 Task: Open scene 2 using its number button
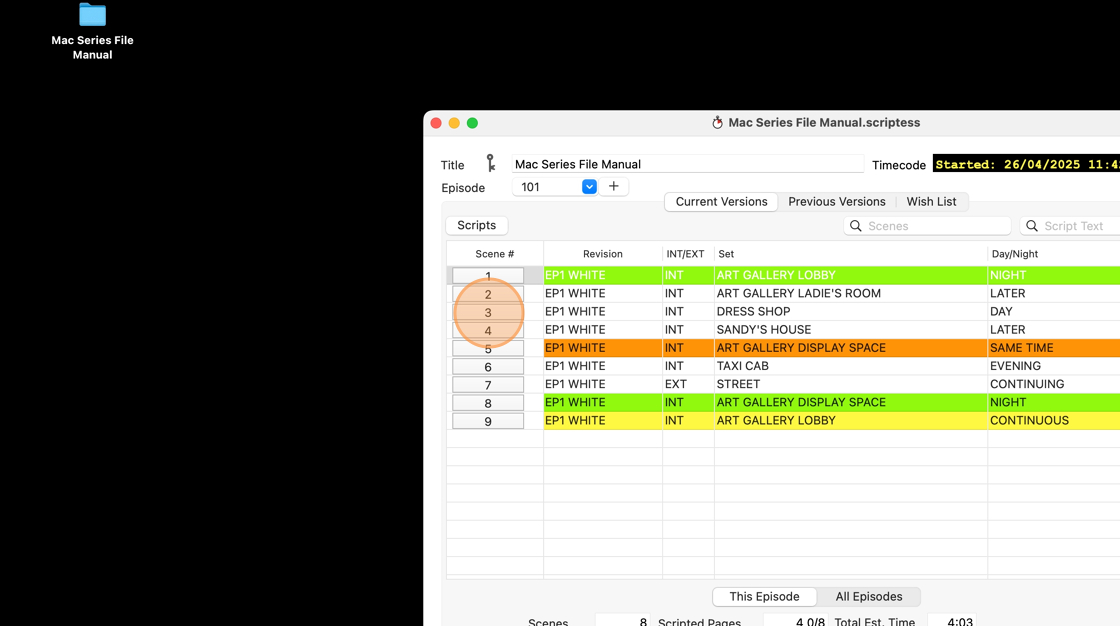[488, 294]
